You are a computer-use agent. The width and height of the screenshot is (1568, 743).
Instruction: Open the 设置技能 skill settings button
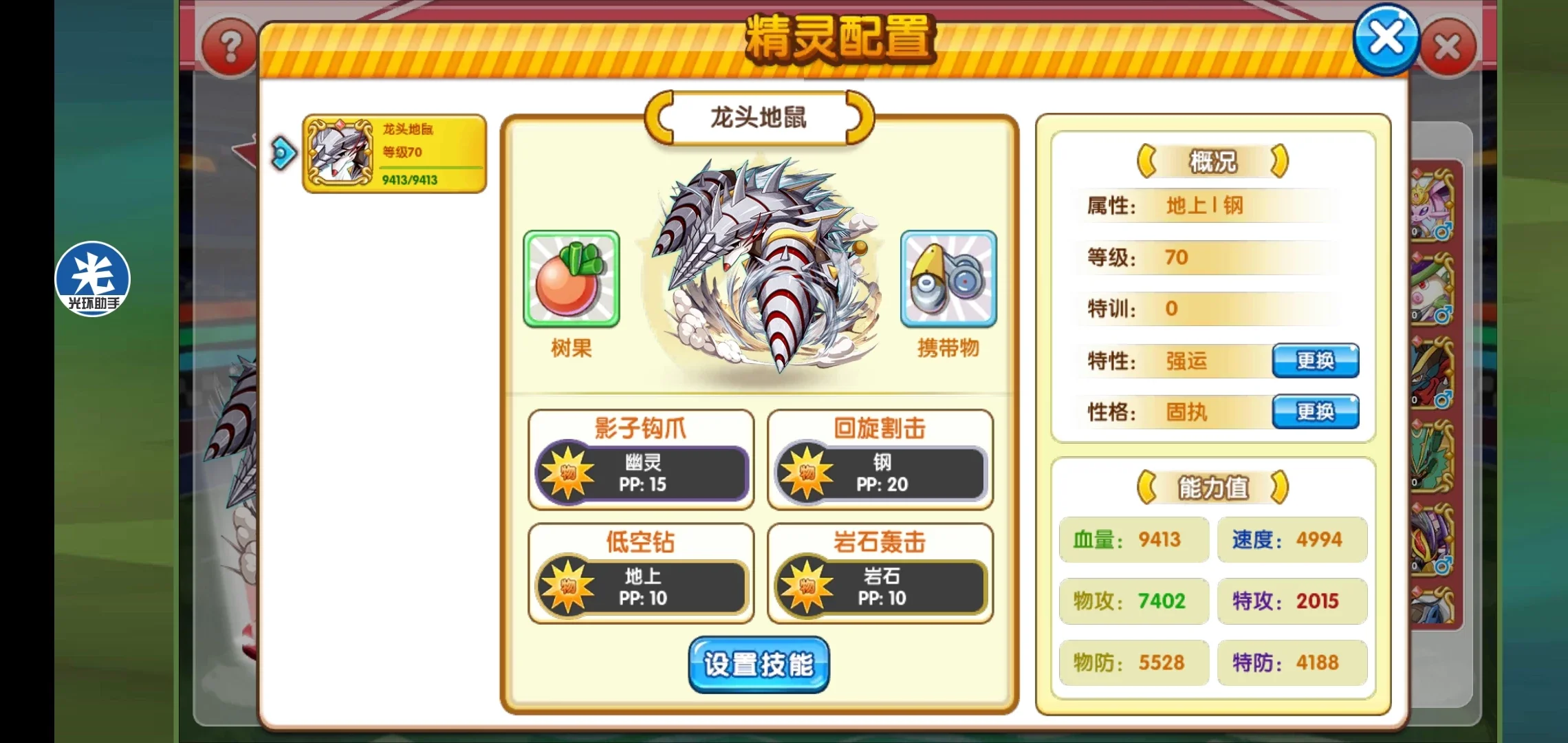click(759, 665)
